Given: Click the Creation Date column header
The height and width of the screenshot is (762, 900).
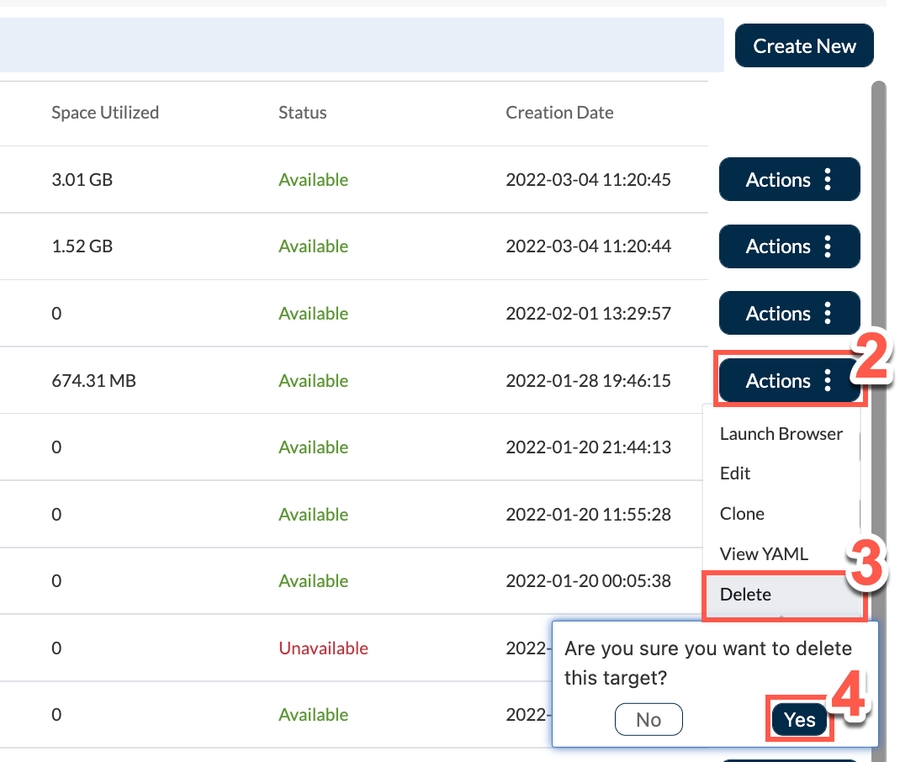Looking at the screenshot, I should [x=559, y=113].
